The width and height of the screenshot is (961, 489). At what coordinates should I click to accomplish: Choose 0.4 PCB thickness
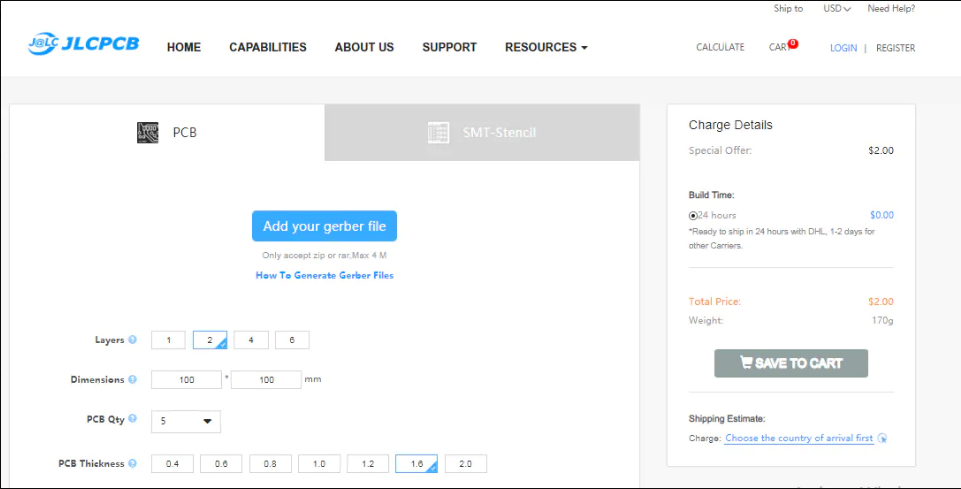pos(172,463)
